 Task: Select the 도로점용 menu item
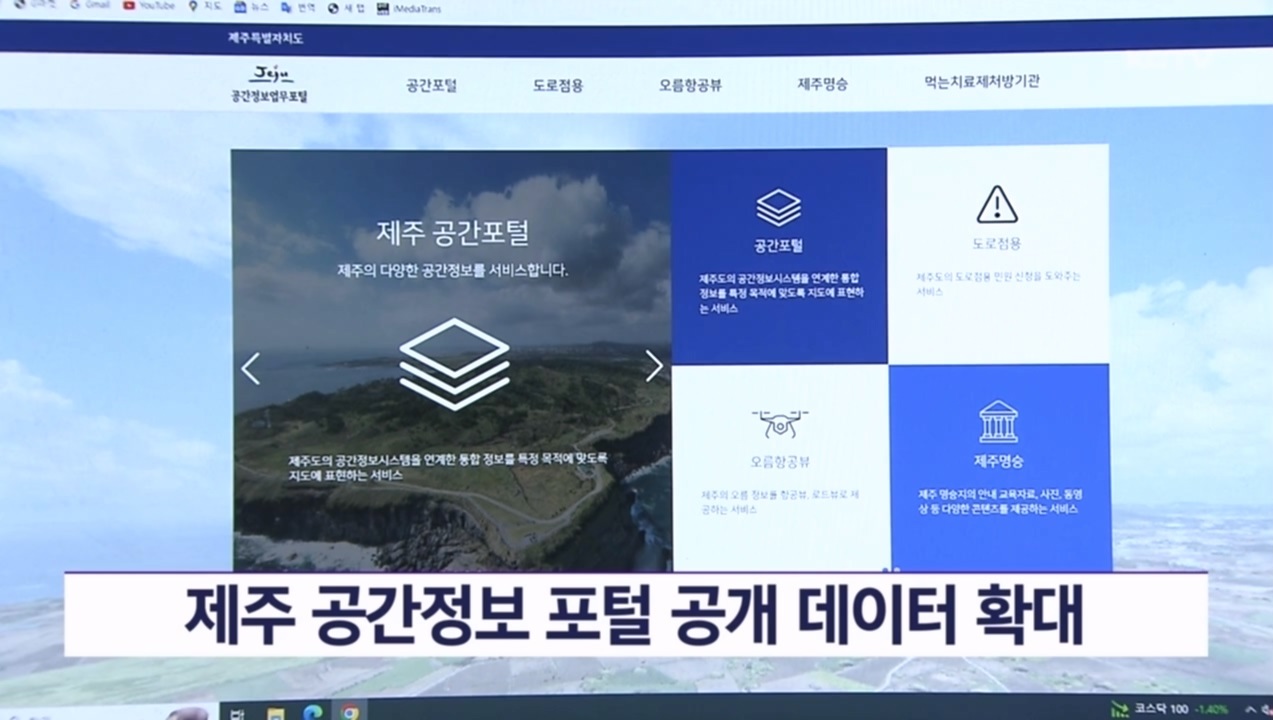pyautogui.click(x=557, y=85)
